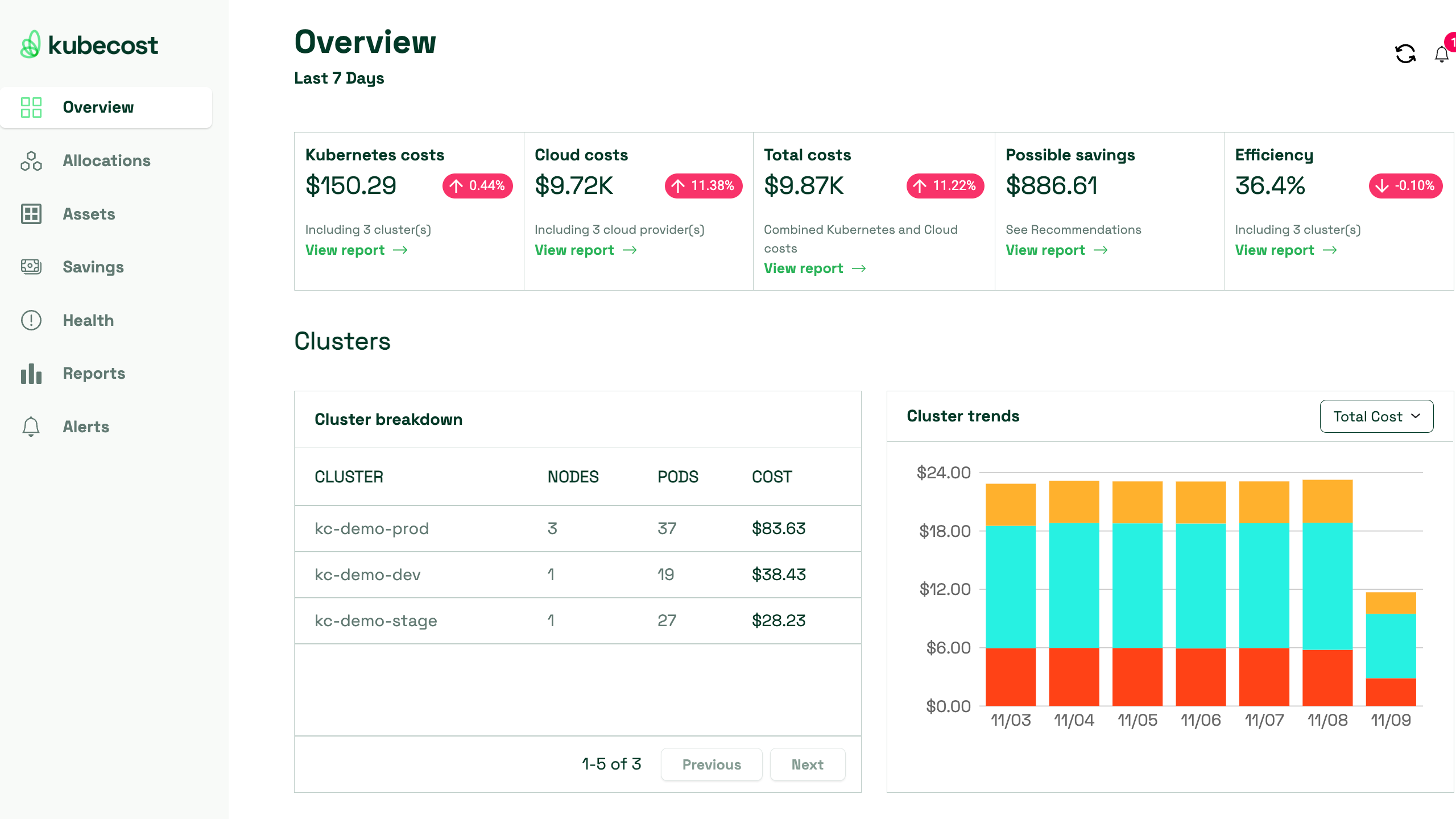
Task: Select the Alerts sidebar icon
Action: pos(30,426)
